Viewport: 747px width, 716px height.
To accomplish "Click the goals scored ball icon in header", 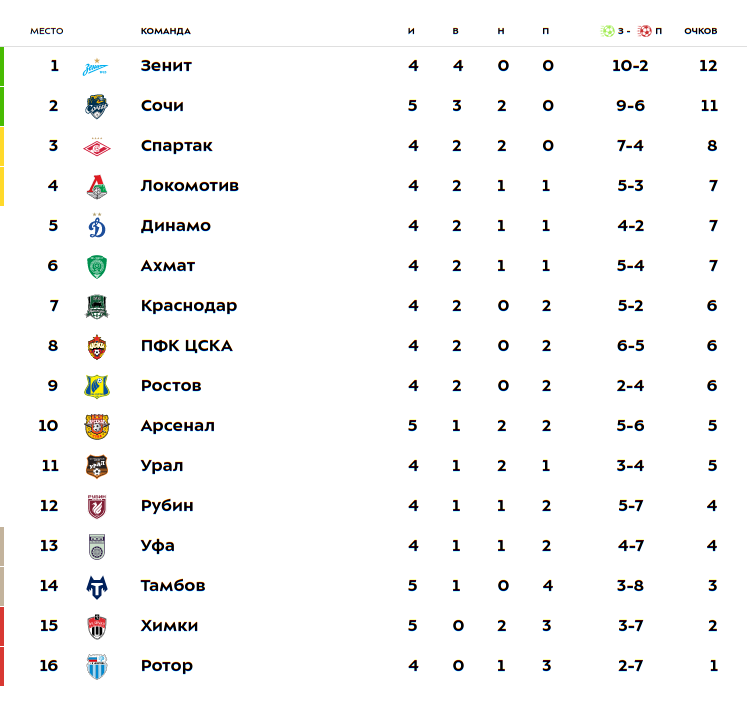I will tap(606, 31).
